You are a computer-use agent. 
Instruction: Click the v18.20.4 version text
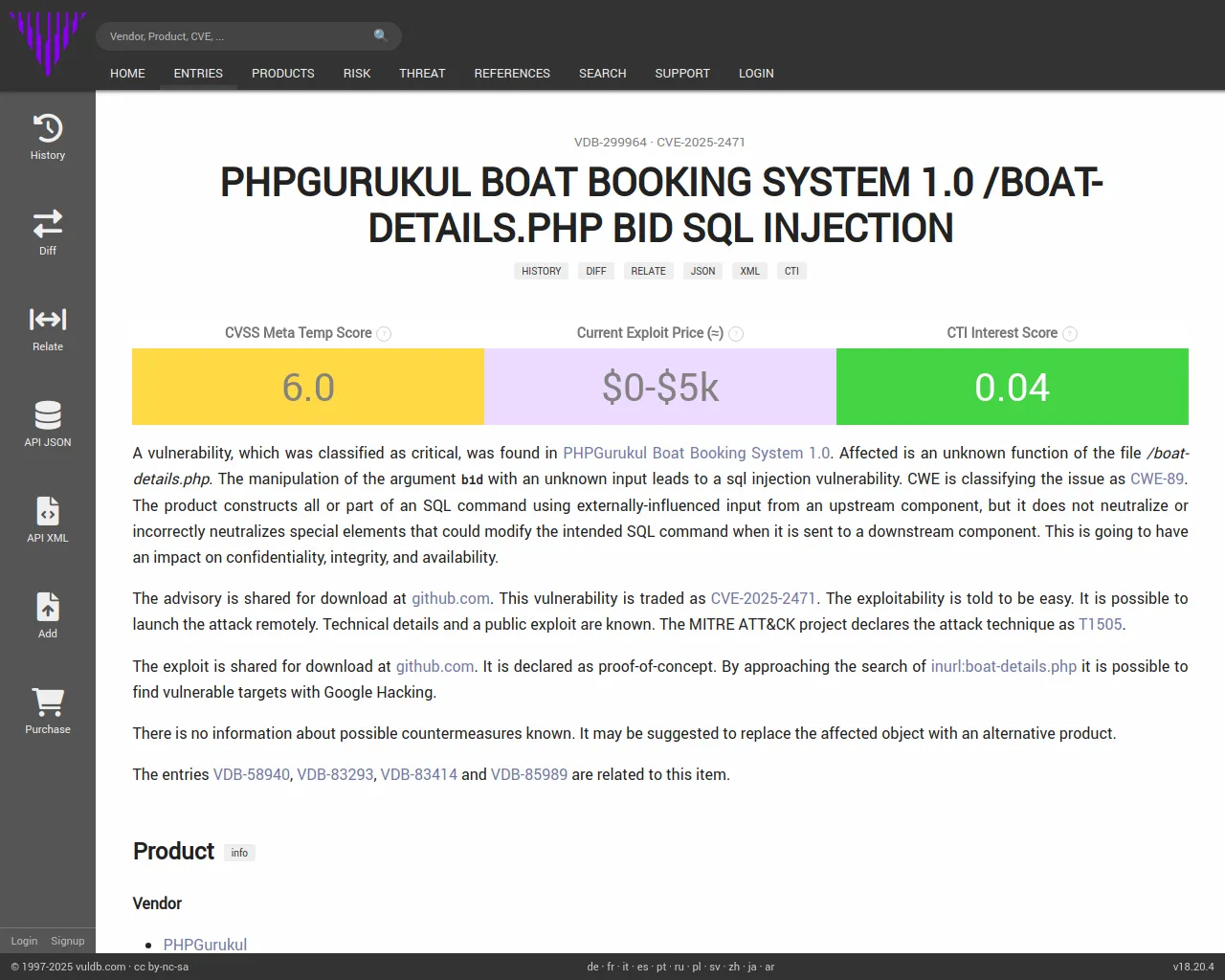click(1193, 967)
